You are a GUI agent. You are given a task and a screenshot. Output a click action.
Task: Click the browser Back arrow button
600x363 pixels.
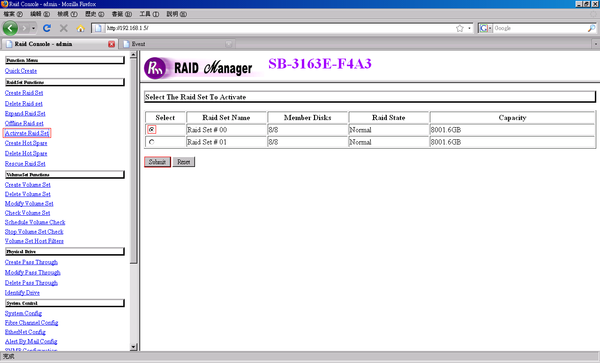(10, 28)
